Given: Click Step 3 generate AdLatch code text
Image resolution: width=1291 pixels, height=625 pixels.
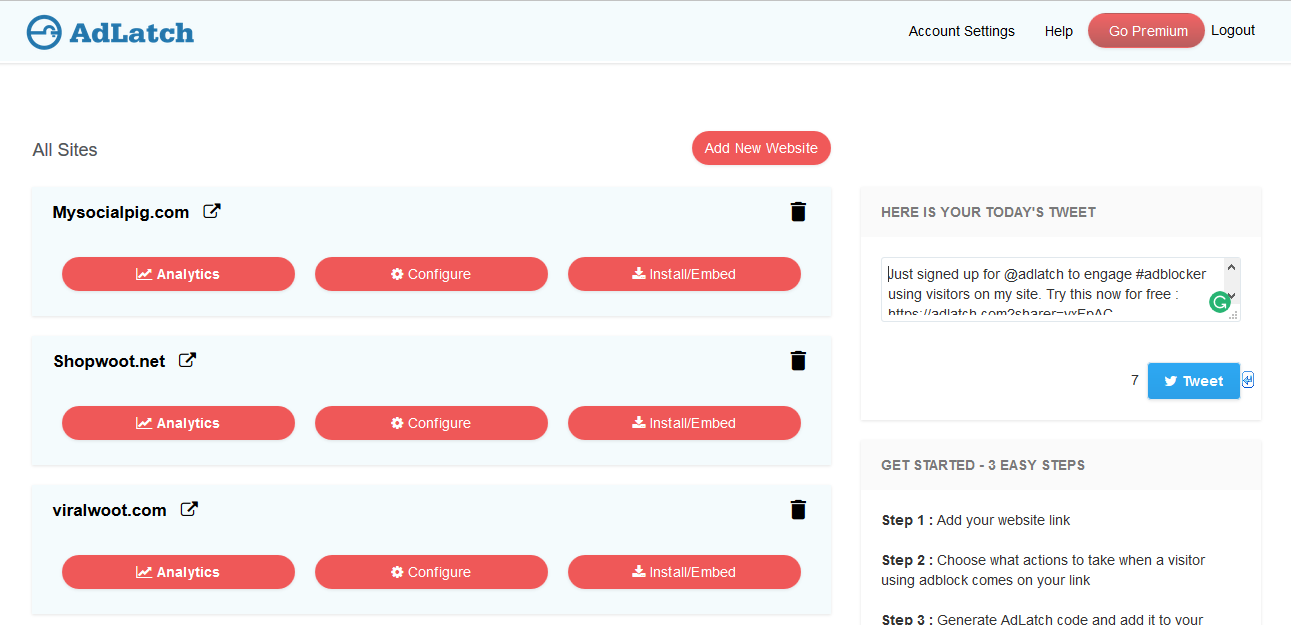Looking at the screenshot, I should 1042,620.
